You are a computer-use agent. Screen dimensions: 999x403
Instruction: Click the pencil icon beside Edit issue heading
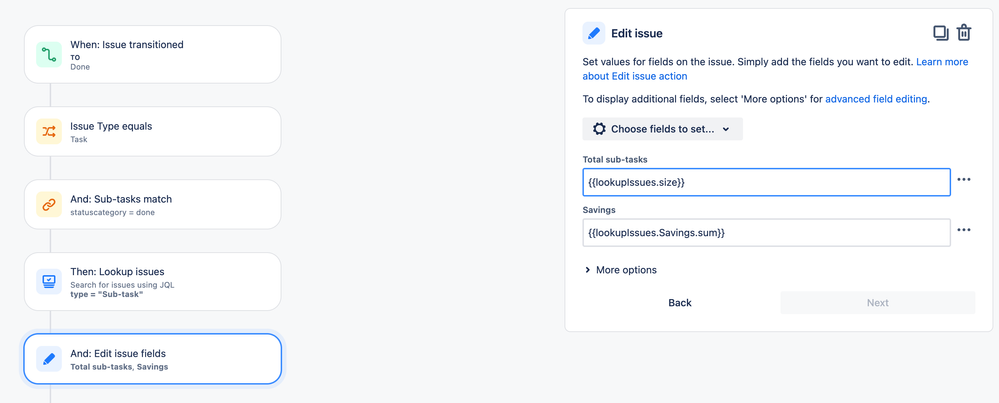pyautogui.click(x=594, y=33)
